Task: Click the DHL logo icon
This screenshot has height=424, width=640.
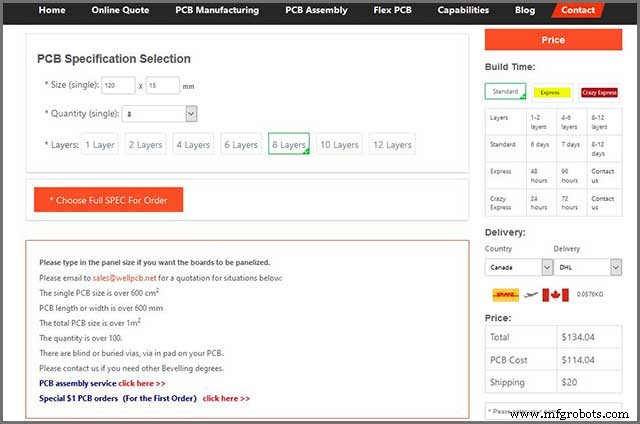Action: (x=505, y=295)
